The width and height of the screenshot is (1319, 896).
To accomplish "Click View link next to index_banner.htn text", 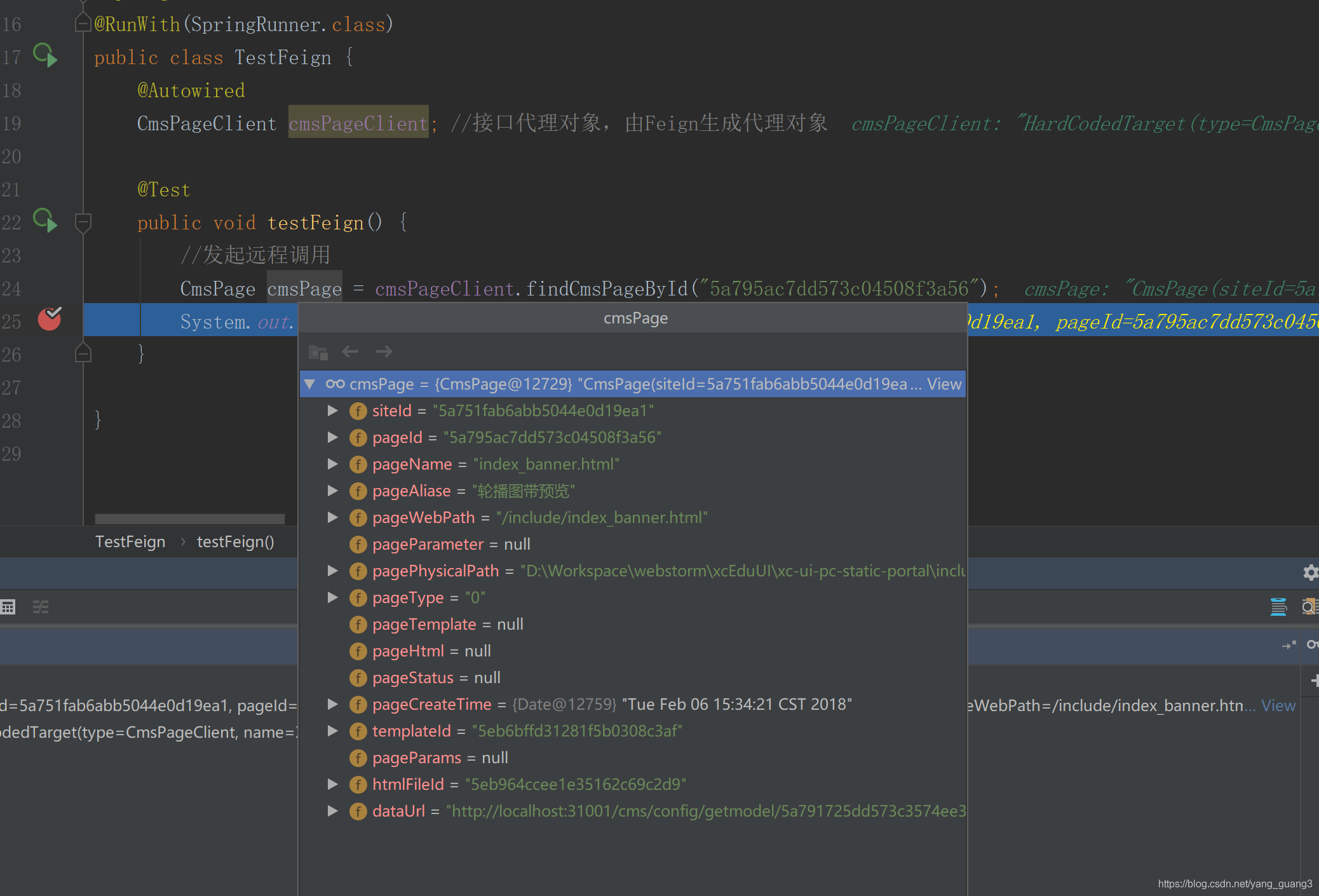I will tap(1278, 705).
